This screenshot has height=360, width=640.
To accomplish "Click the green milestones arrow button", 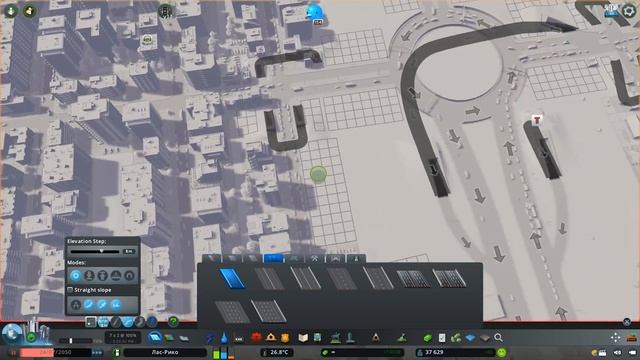I will coord(31,338).
